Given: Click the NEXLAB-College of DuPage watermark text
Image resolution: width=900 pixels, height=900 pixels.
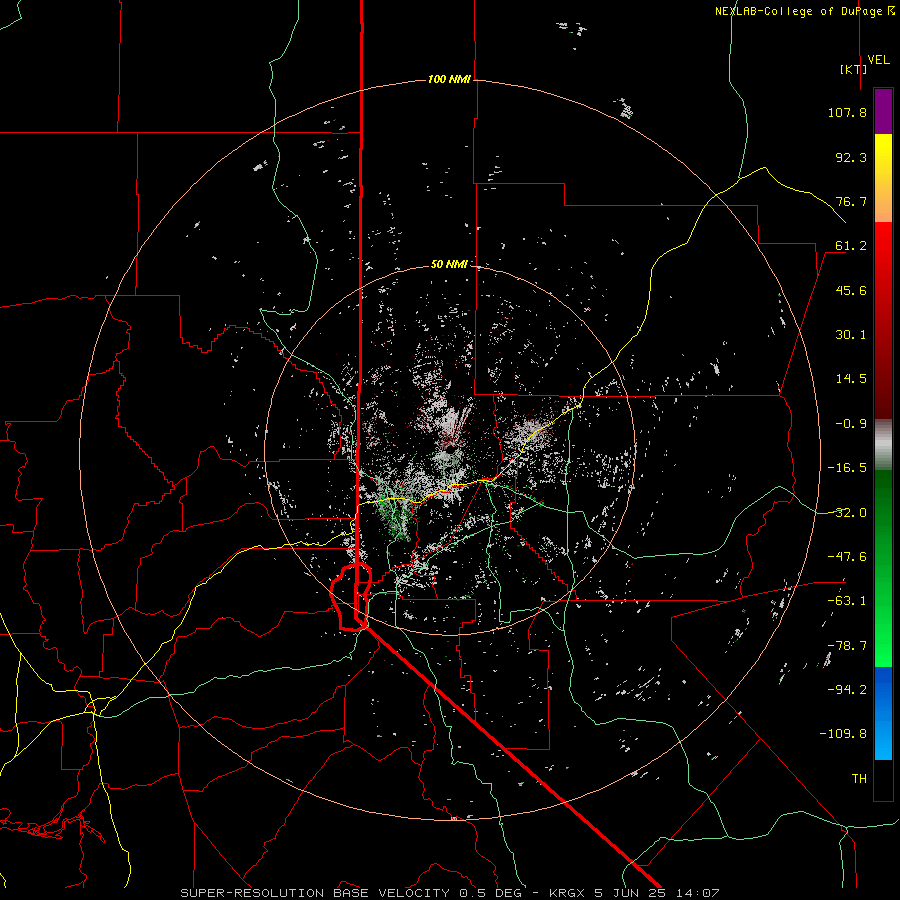Looking at the screenshot, I should [x=805, y=11].
